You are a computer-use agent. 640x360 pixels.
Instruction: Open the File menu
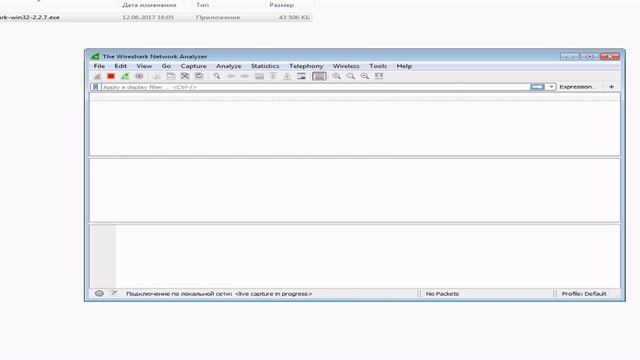[99, 66]
